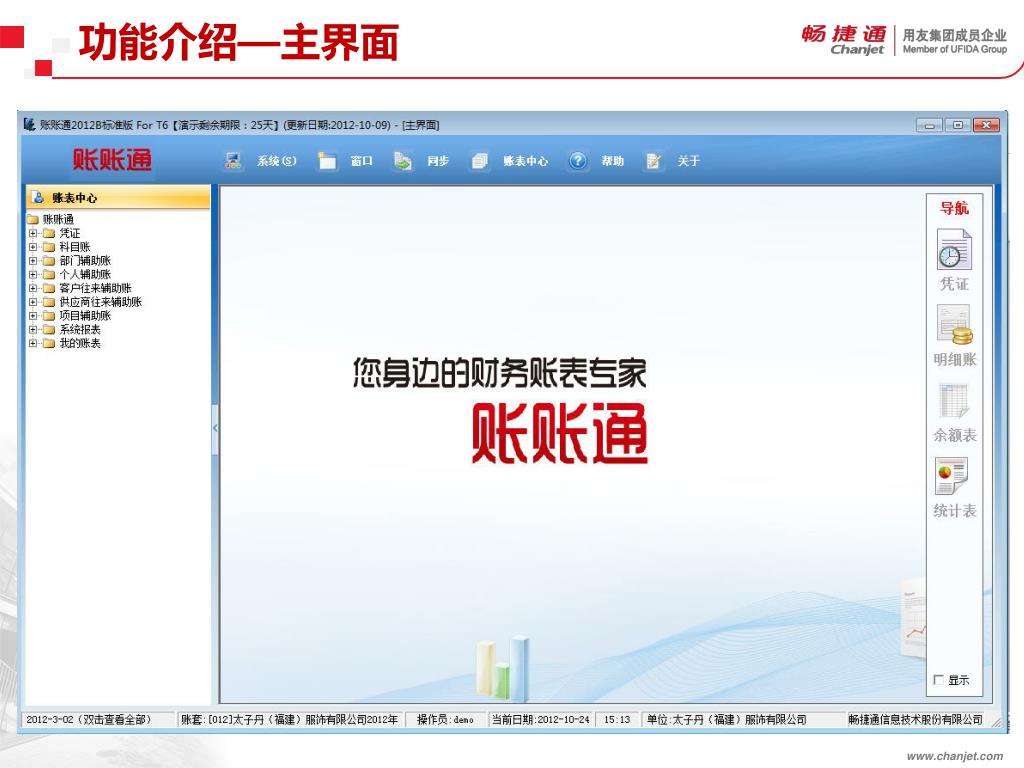
Task: Click the 关于 notepad icon
Action: (653, 161)
